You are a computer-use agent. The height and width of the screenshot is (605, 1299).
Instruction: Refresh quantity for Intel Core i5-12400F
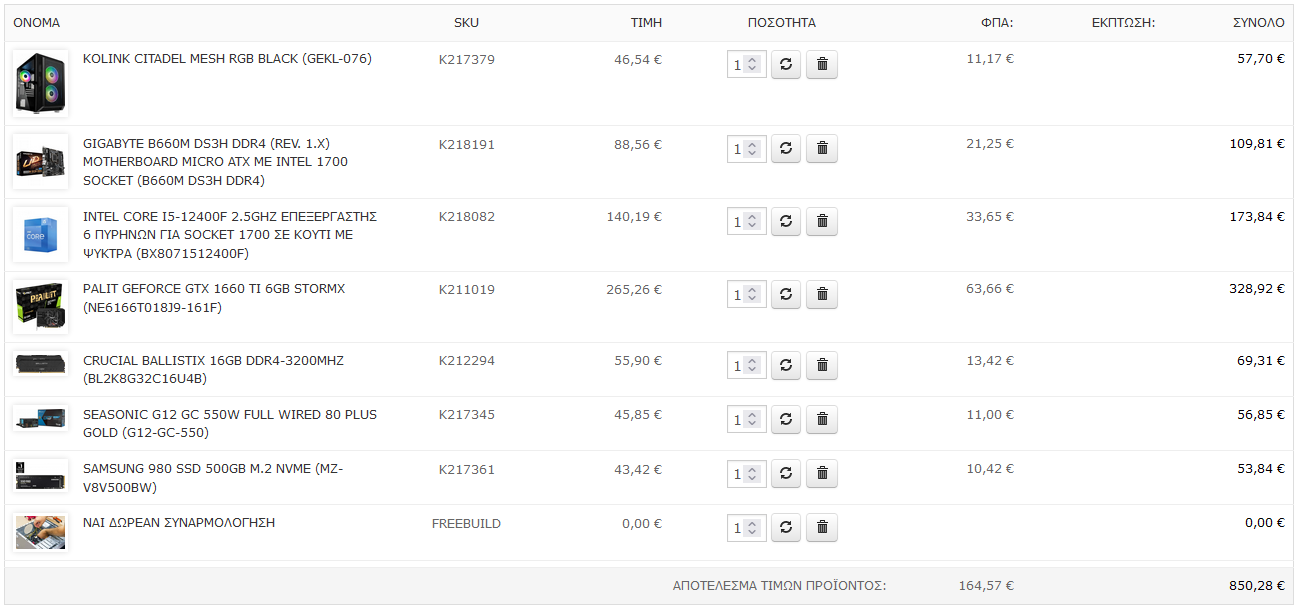coord(786,222)
